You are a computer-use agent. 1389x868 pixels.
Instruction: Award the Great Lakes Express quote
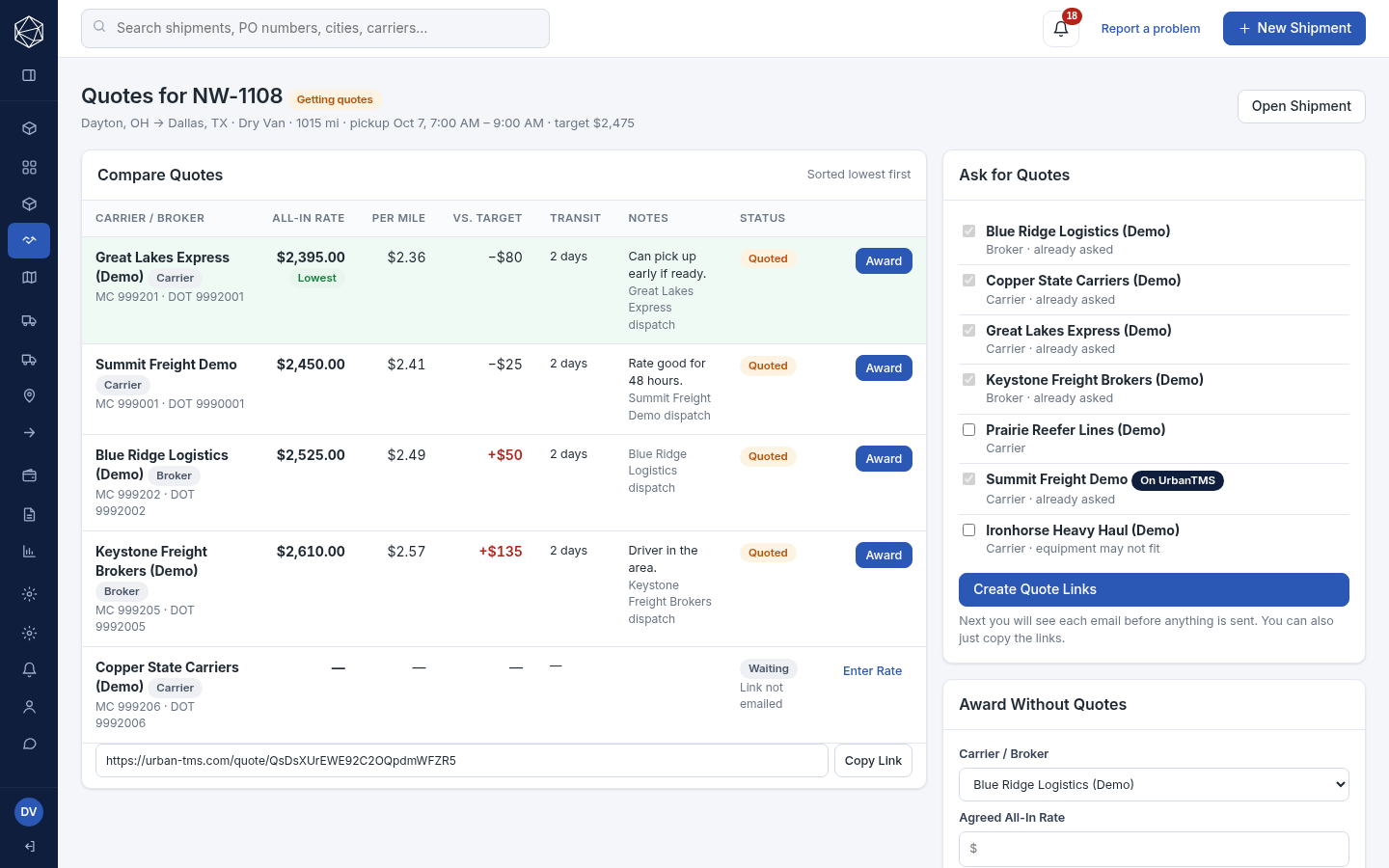[884, 261]
